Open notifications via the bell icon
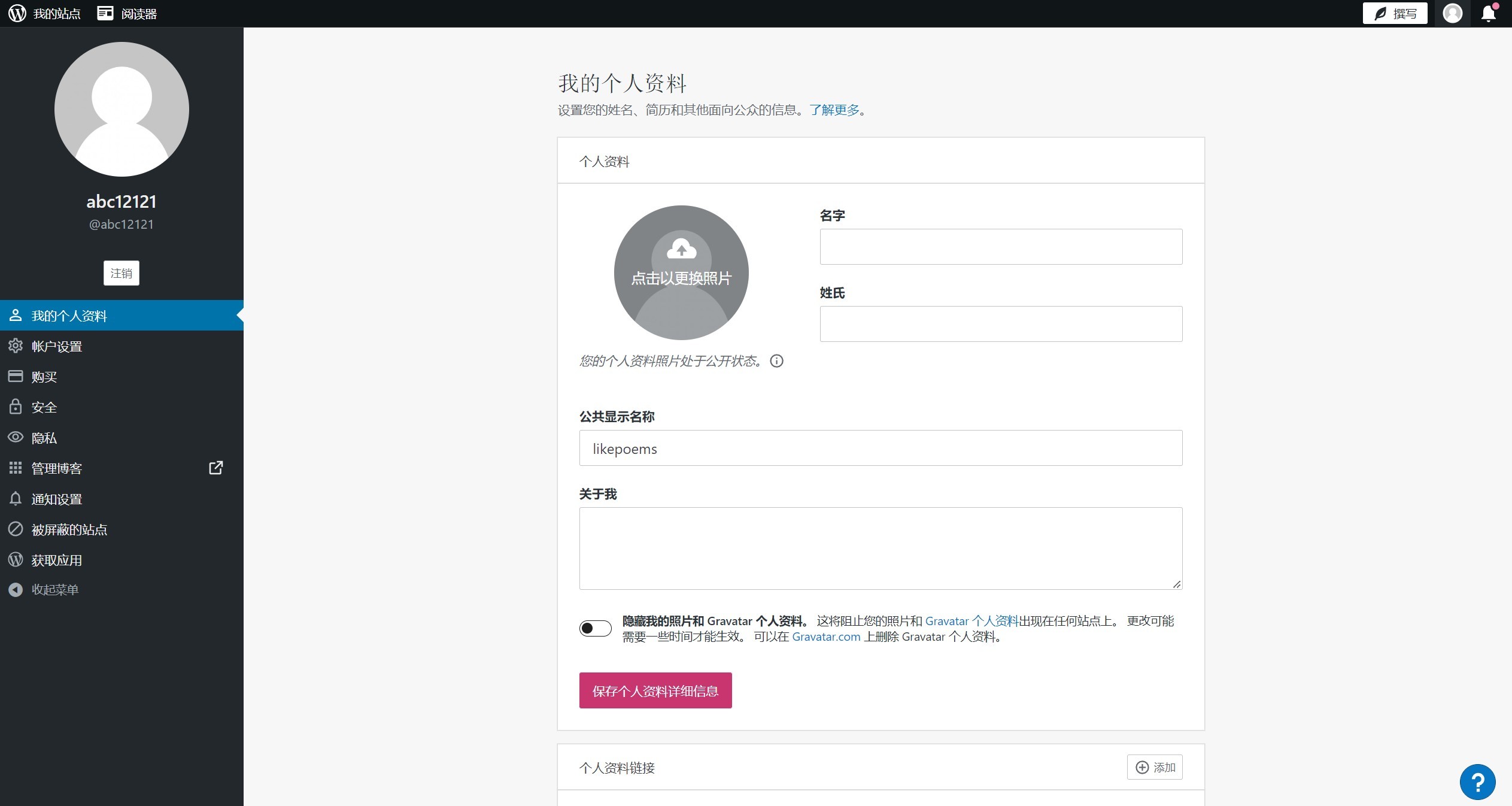 (1487, 13)
